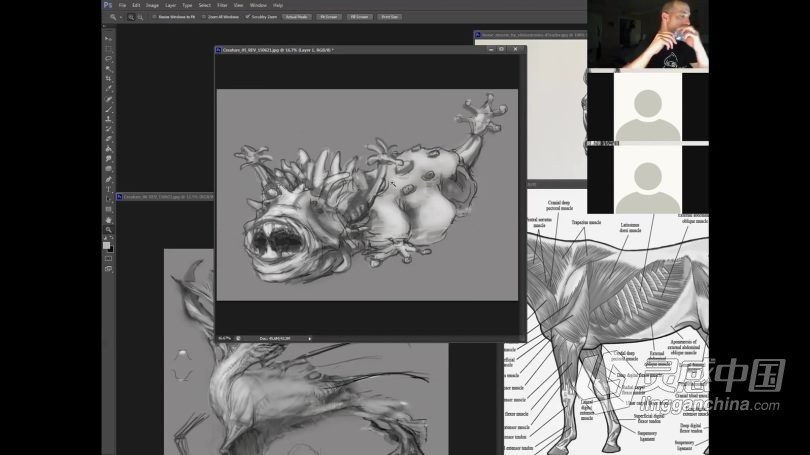Select the Paint Bucket tool
This screenshot has width=810, height=455.
108,149
